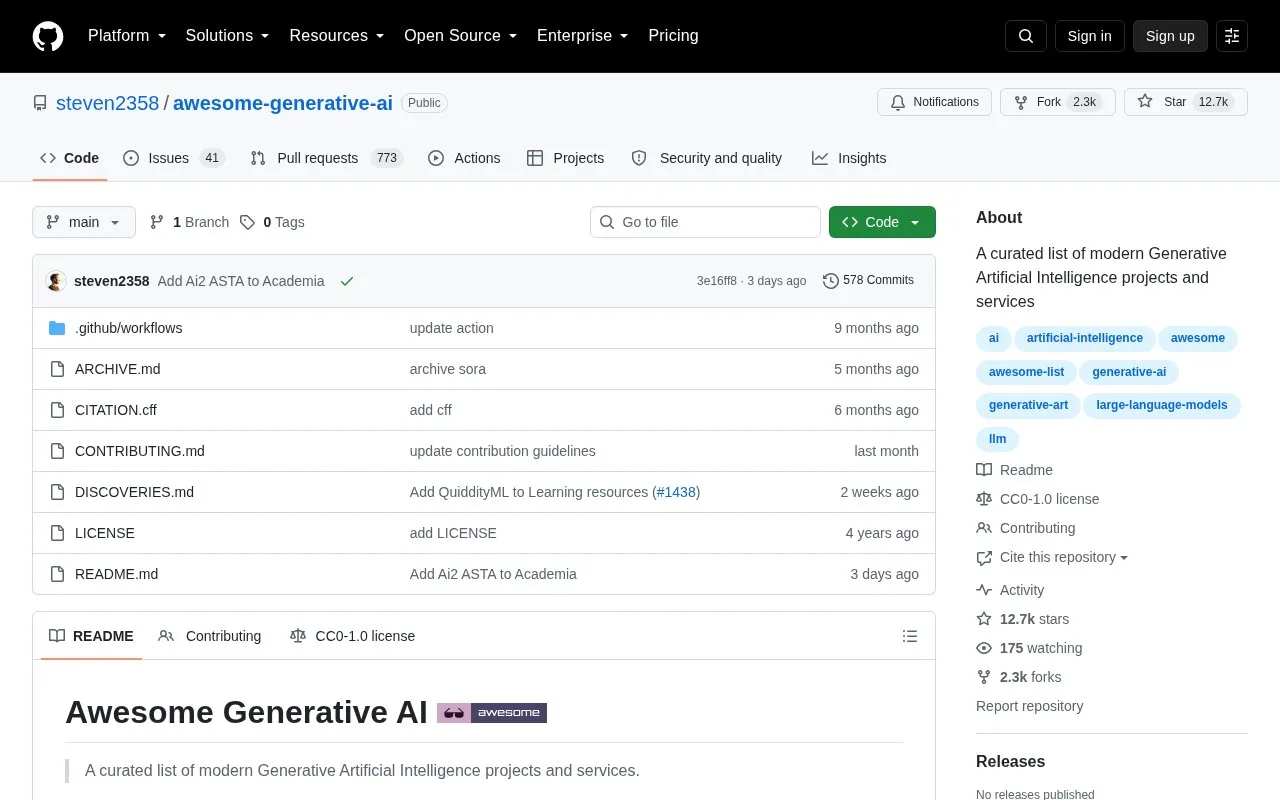Expand the Open Source menu
Viewport: 1280px width, 800px height.
[x=461, y=36]
